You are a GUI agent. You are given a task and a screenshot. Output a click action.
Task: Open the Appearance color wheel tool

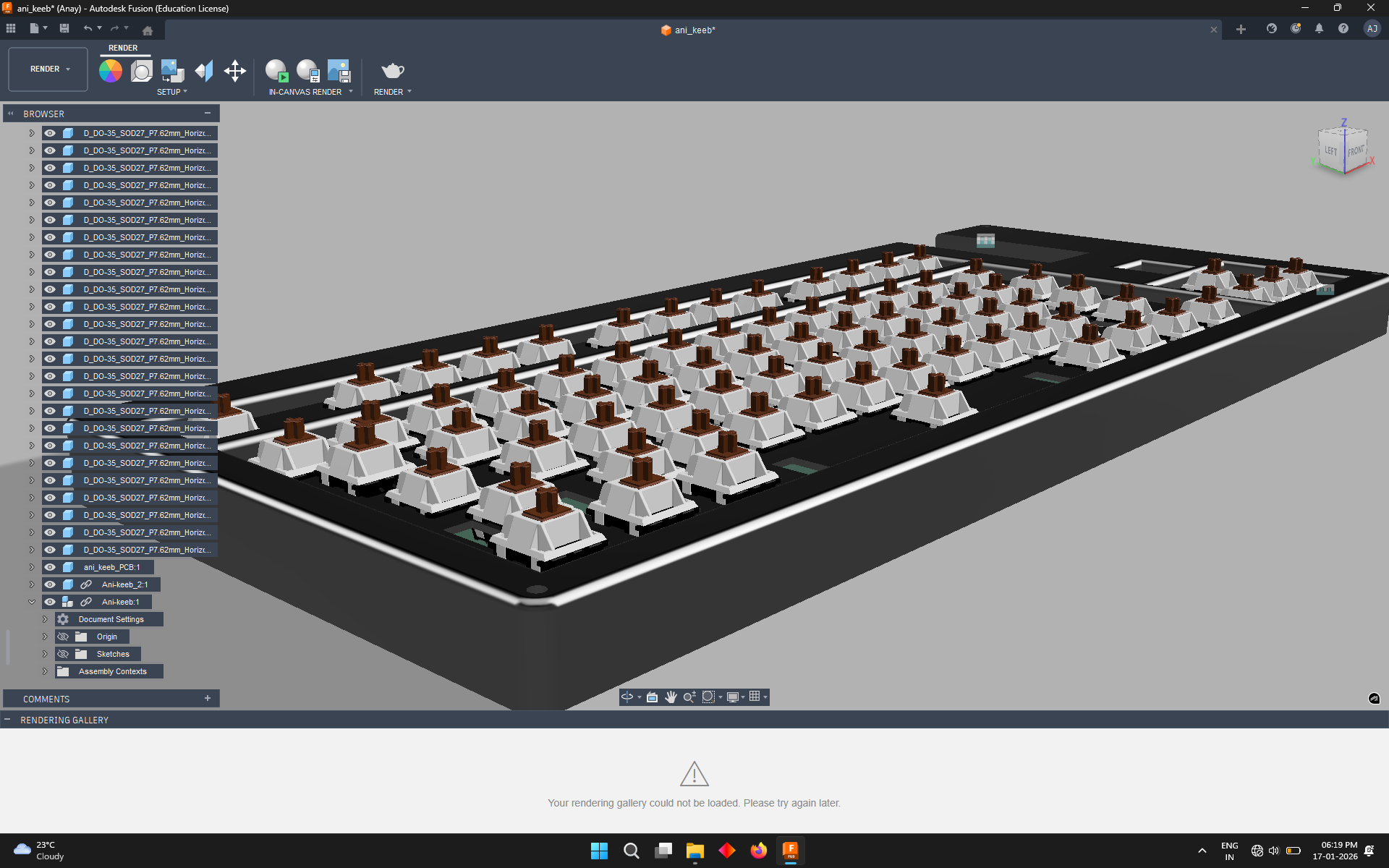point(111,71)
